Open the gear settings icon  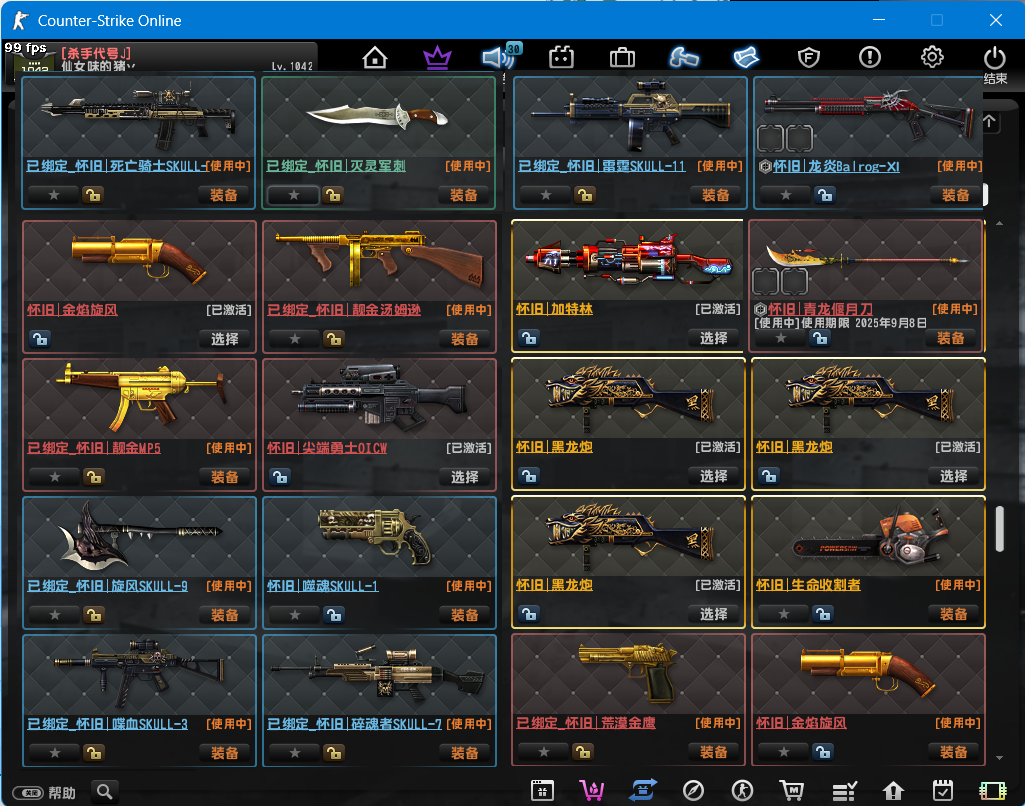click(932, 58)
